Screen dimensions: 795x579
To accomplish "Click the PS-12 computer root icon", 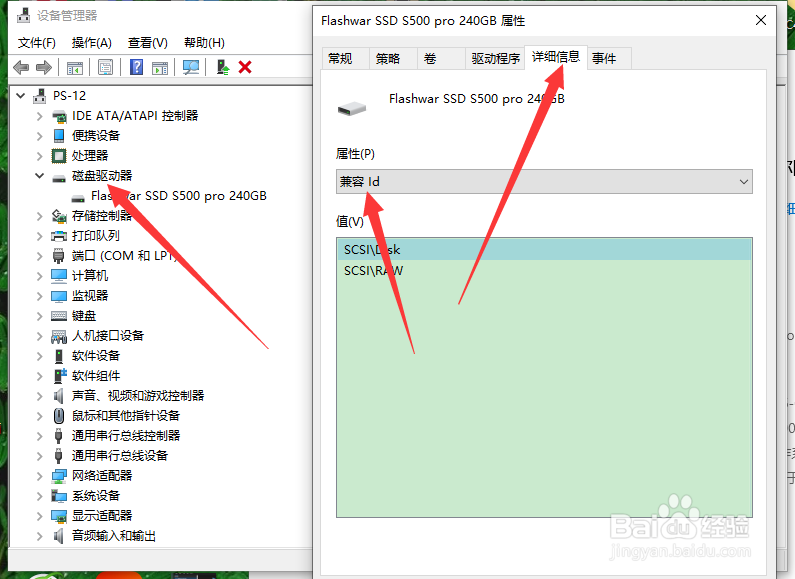I will (40, 96).
